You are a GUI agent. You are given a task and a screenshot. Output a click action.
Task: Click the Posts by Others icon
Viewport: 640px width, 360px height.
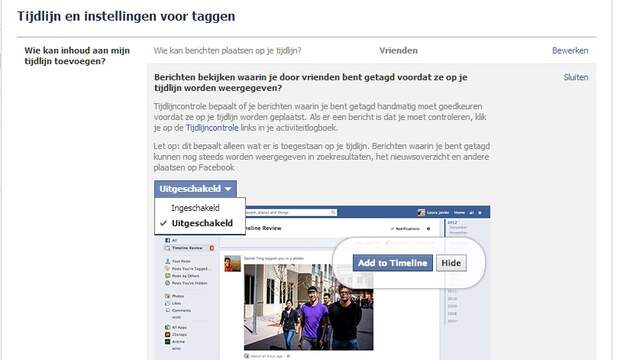167,276
